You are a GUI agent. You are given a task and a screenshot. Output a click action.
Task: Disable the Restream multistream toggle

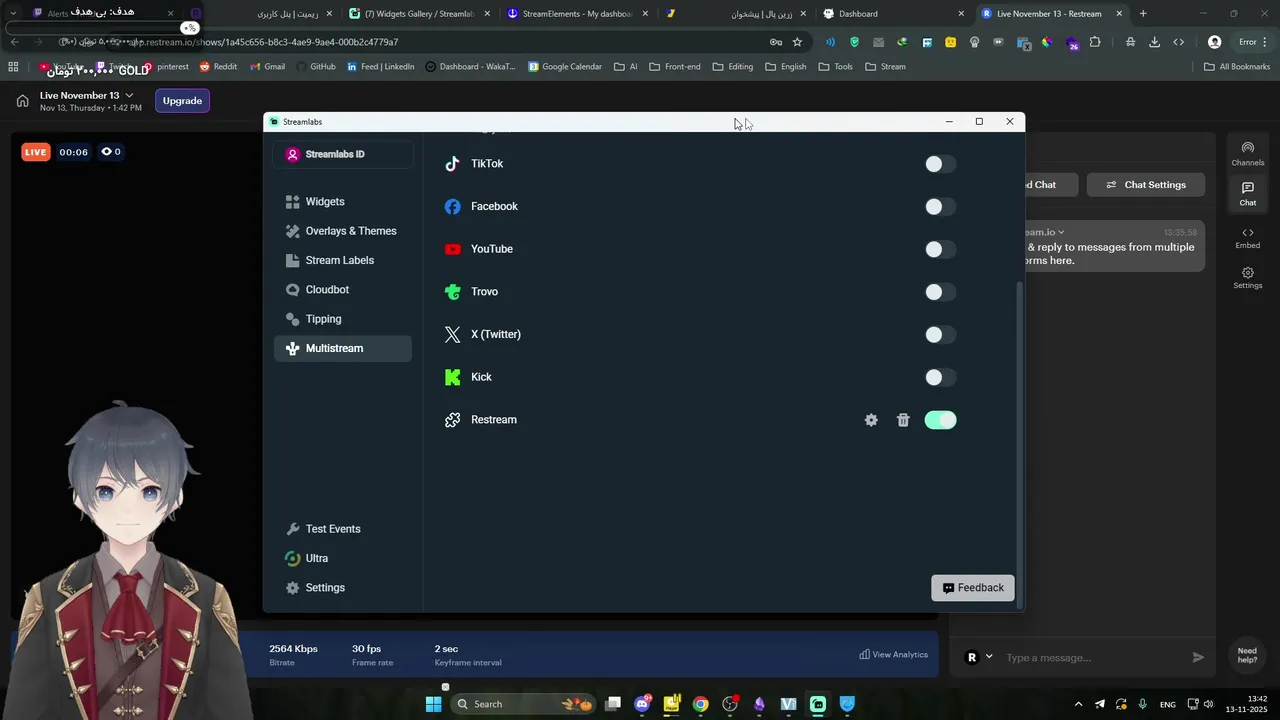coord(940,420)
